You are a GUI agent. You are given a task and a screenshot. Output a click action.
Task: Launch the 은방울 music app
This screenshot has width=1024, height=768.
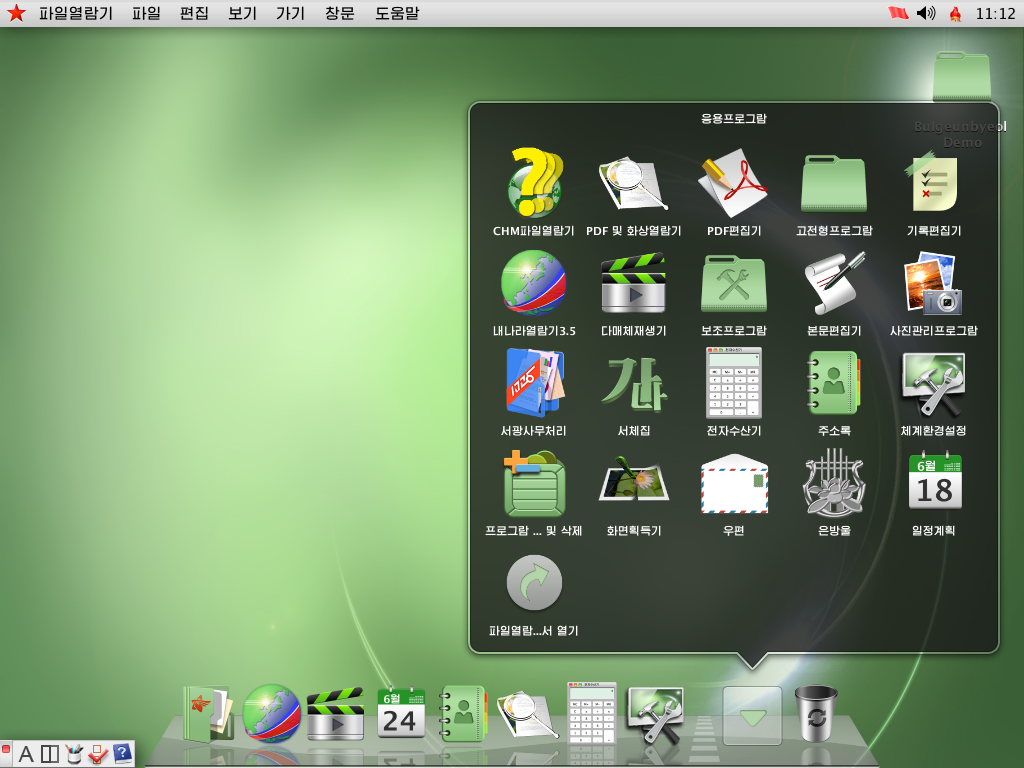(834, 483)
